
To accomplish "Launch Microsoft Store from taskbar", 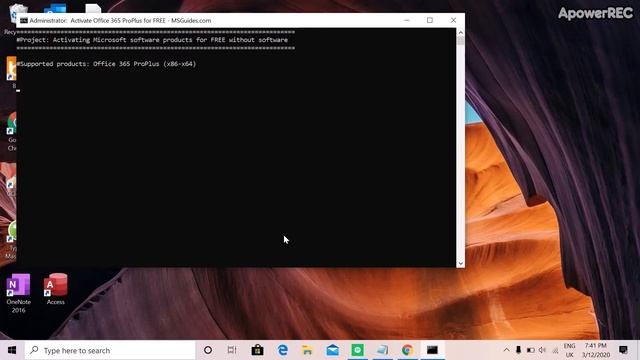I will pyautogui.click(x=257, y=350).
